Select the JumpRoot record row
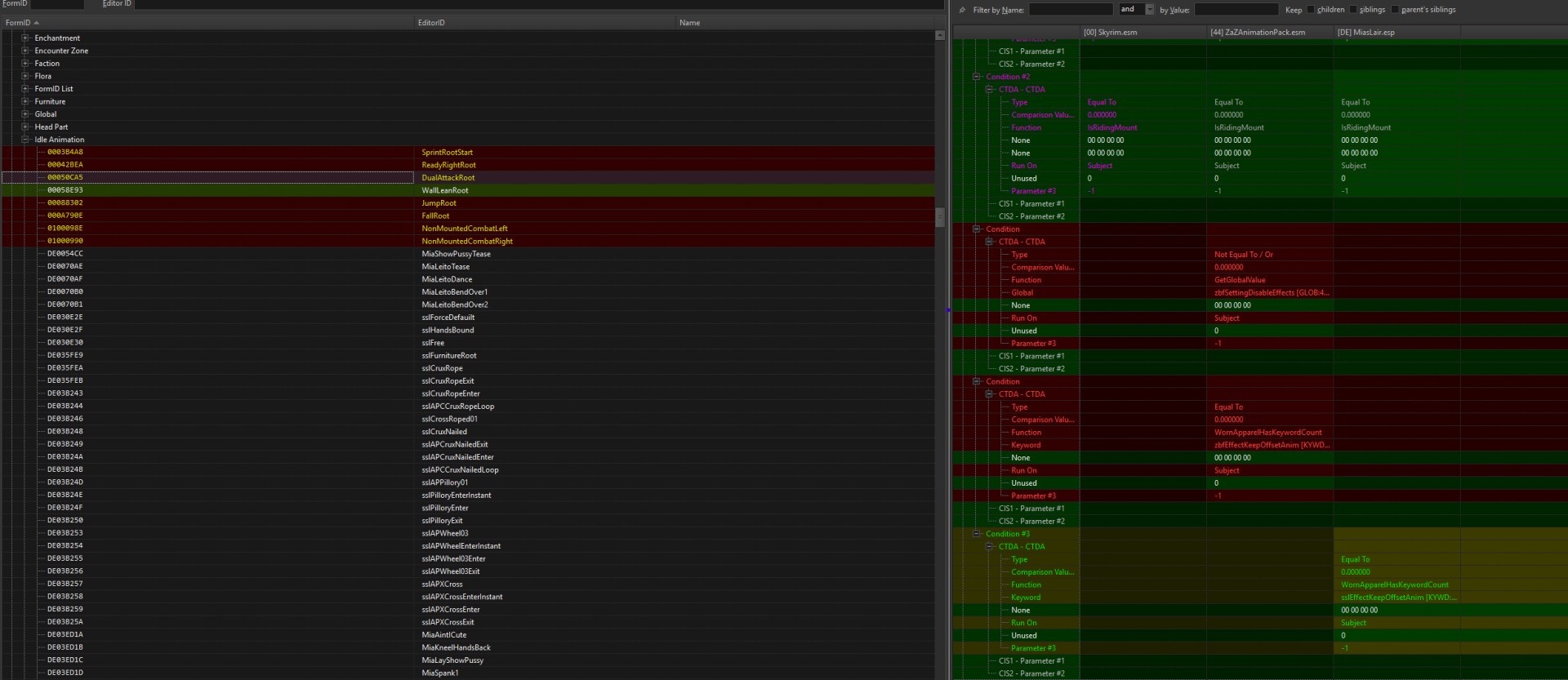Image resolution: width=1568 pixels, height=680 pixels. 467,203
